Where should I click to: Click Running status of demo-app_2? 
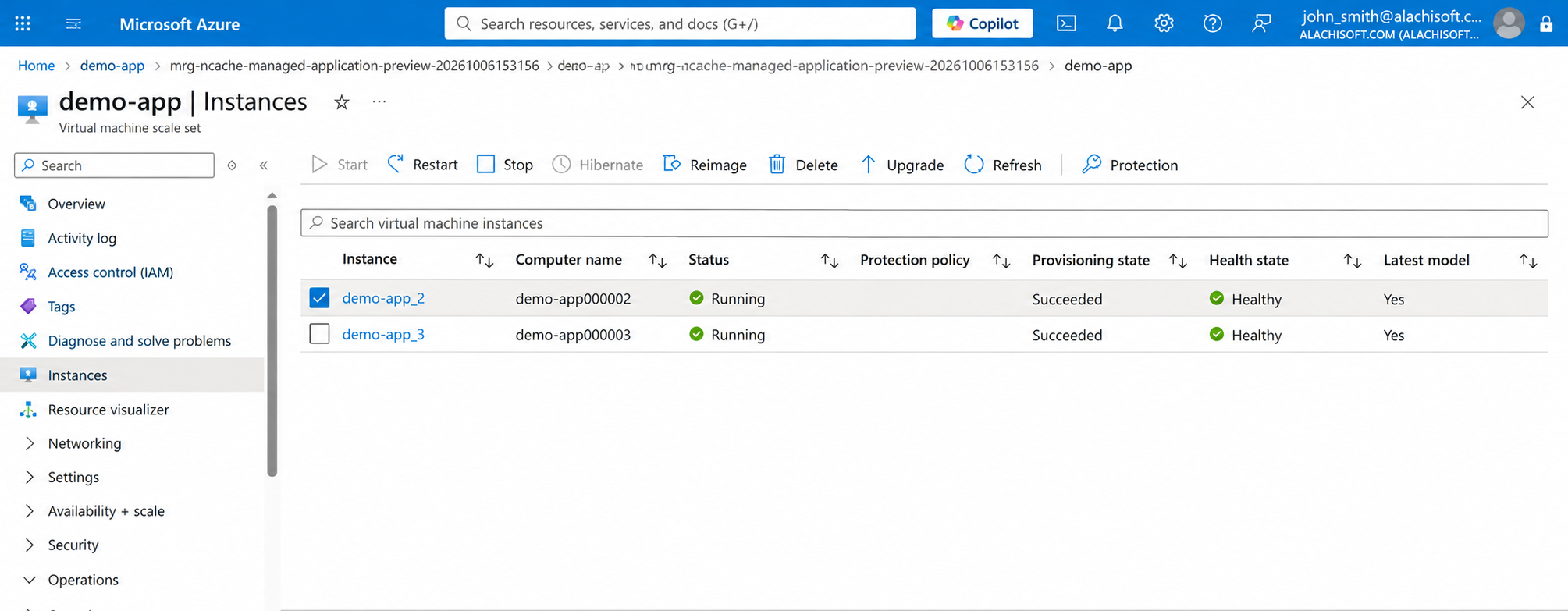[x=727, y=299]
